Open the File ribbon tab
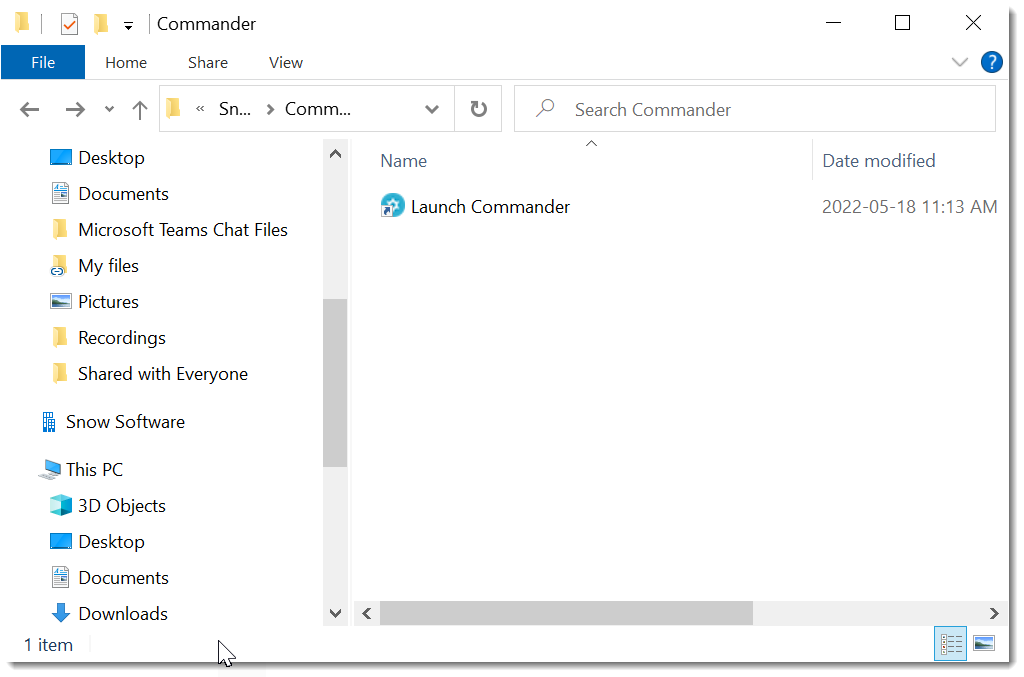This screenshot has width=1024, height=677. (42, 63)
